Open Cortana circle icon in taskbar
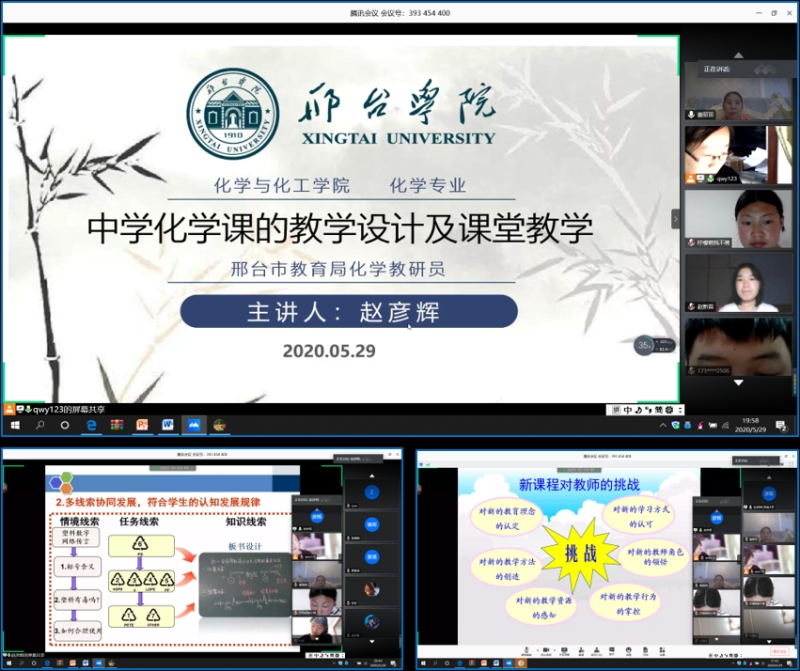Screen dimensions: 800x671 [65, 425]
